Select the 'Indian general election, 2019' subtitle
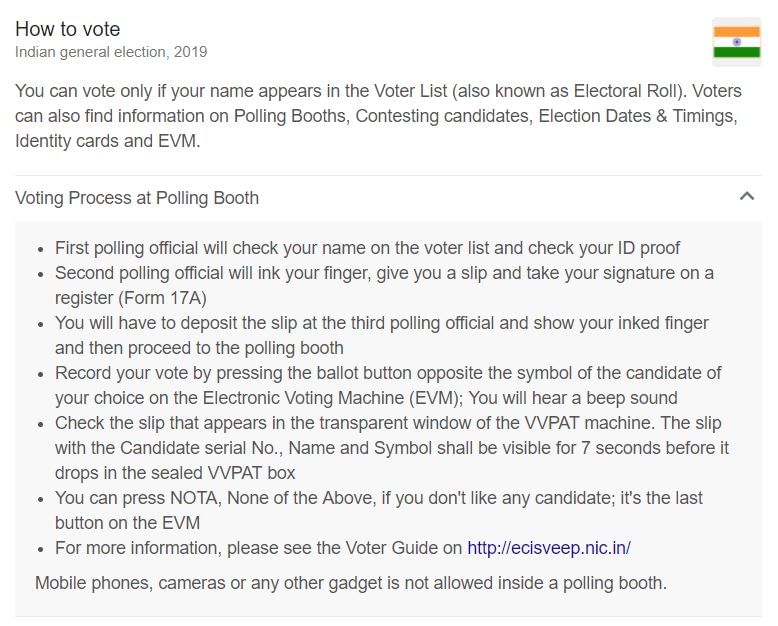The height and width of the screenshot is (626, 778). [111, 52]
